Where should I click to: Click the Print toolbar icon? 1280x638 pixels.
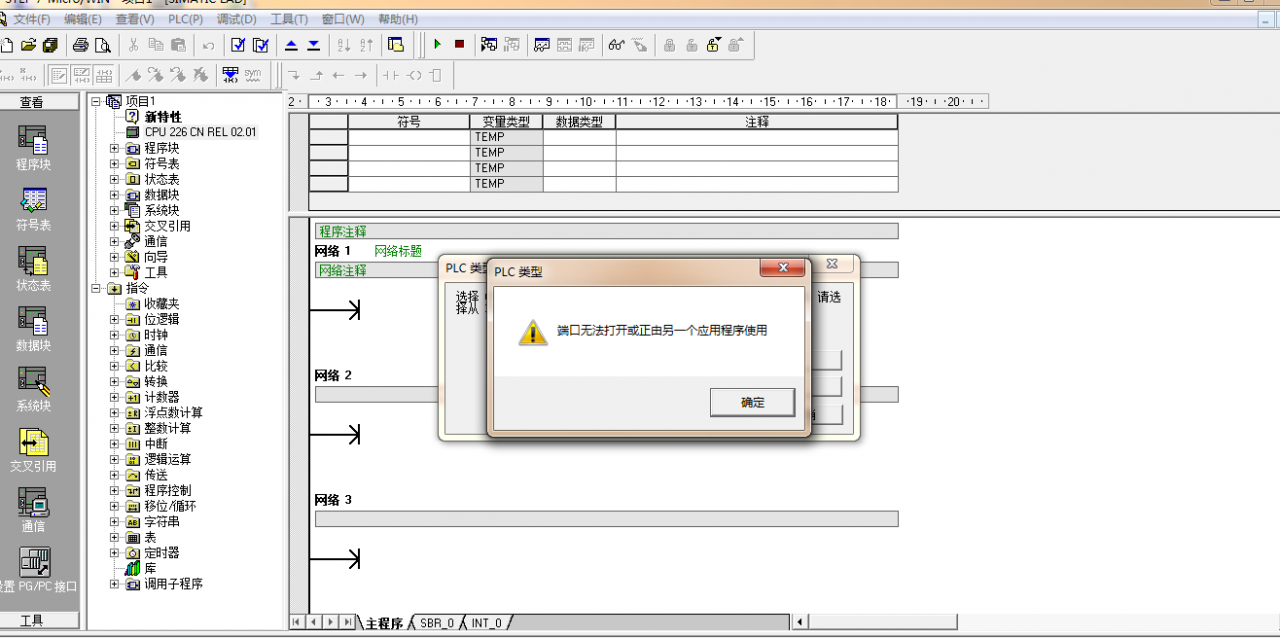(x=80, y=45)
